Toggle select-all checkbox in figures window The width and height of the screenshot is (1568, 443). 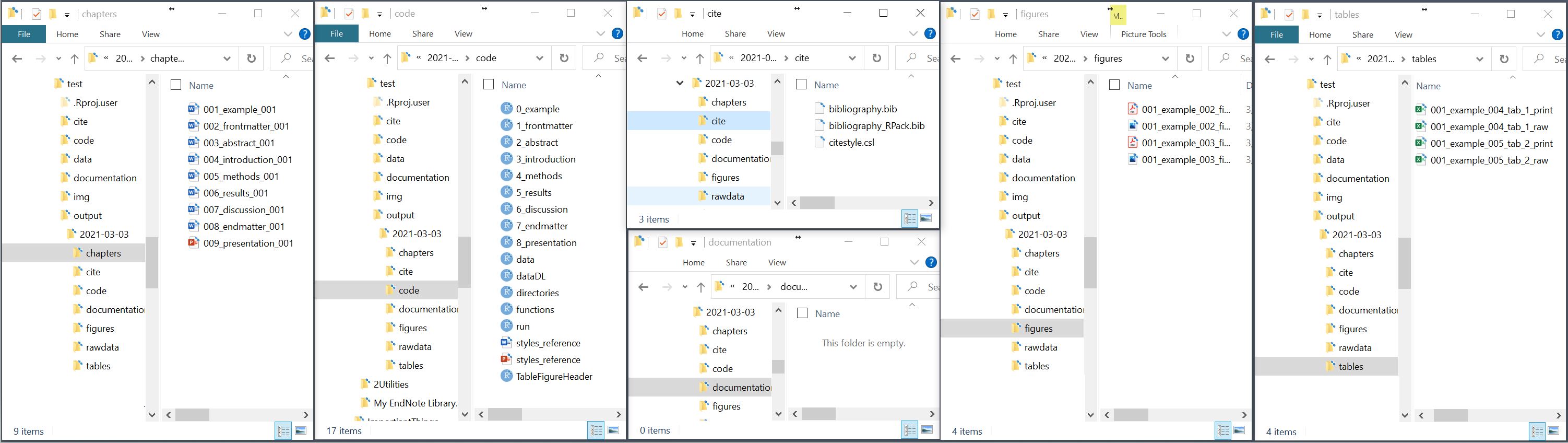point(1114,85)
